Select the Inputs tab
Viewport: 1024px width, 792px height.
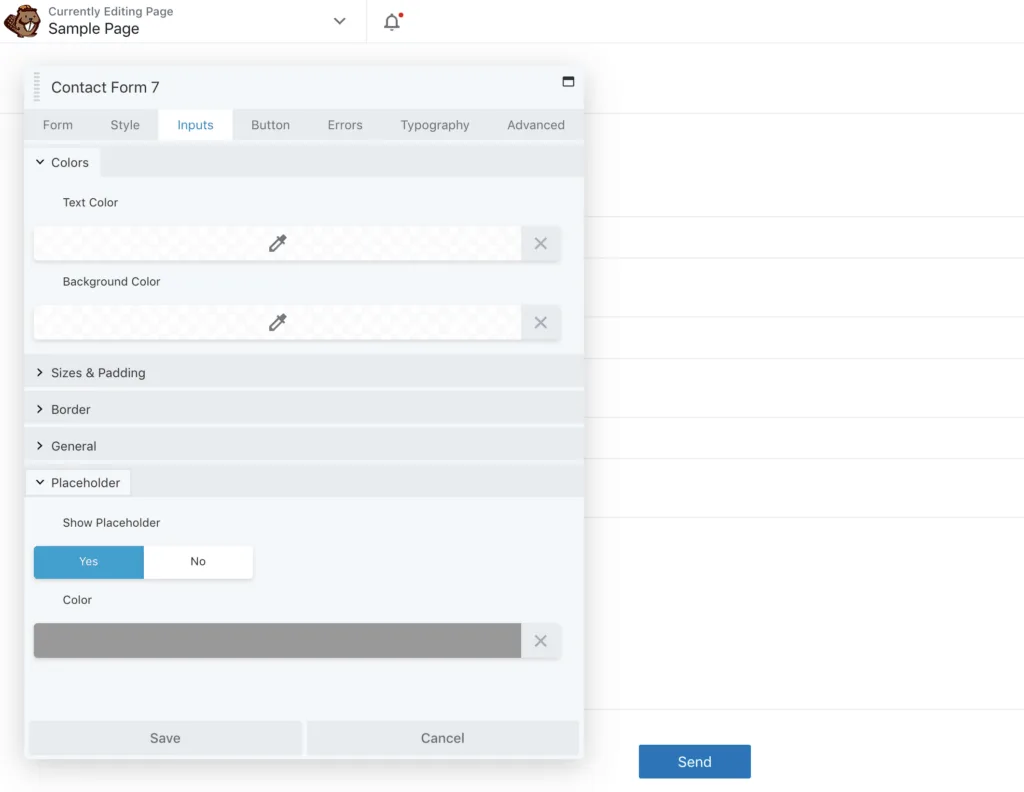195,125
